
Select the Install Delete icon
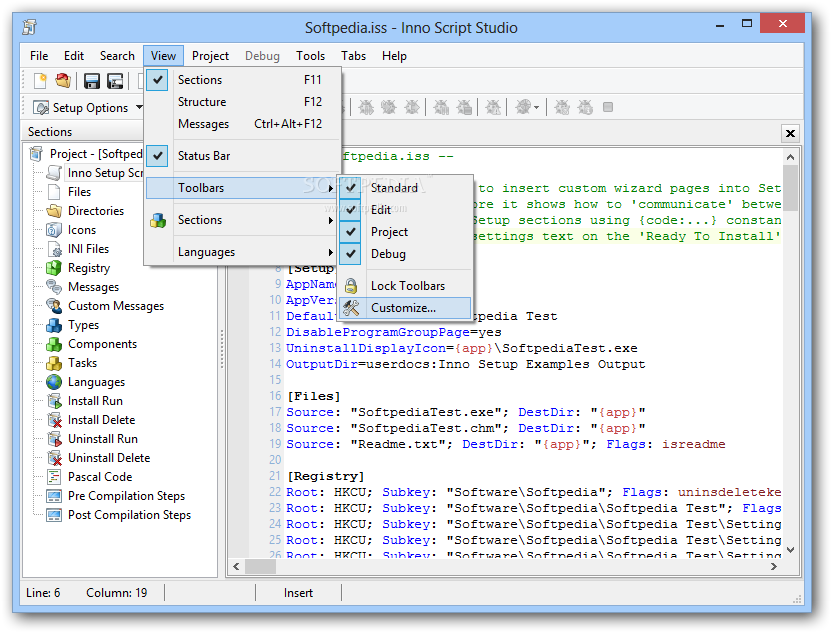pyautogui.click(x=54, y=420)
